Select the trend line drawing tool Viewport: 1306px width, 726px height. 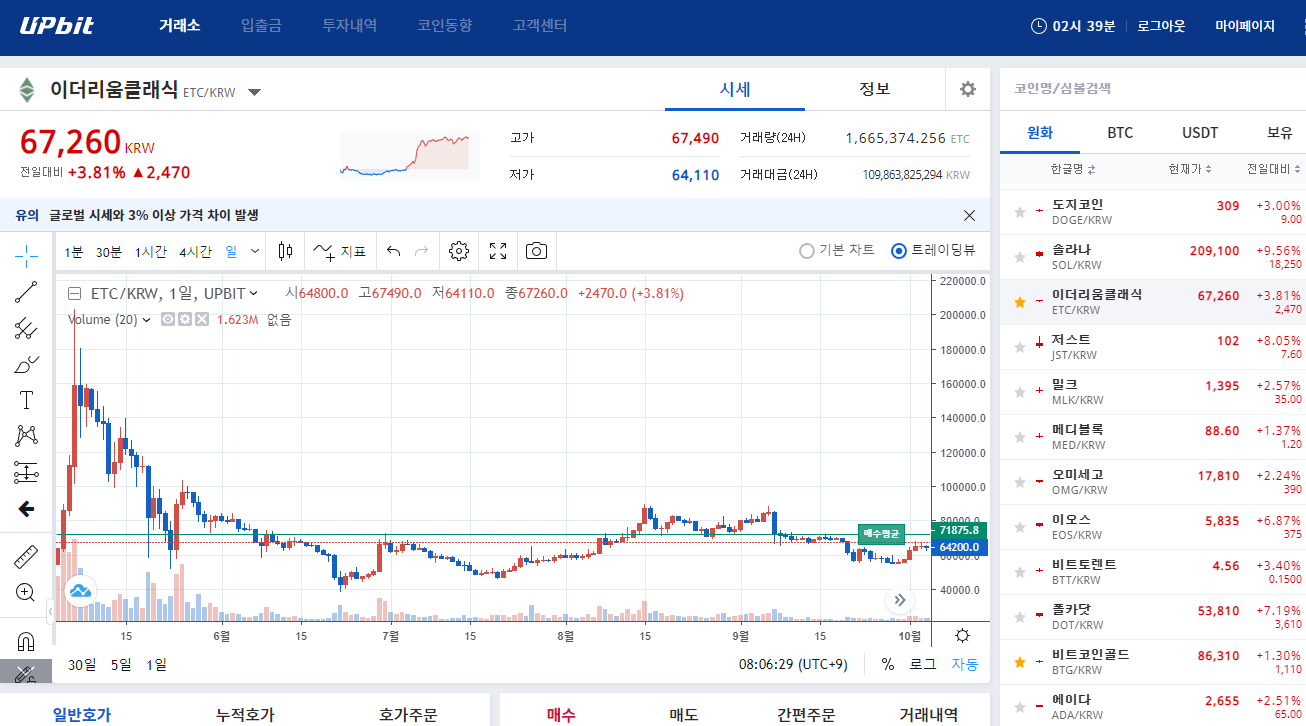coord(26,292)
